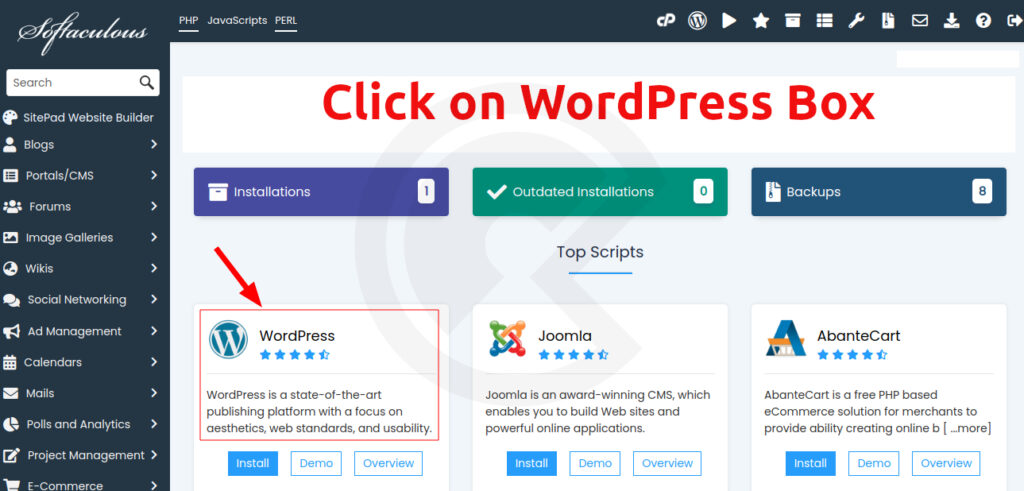
Task: Click the Portals/CMS list icon in sidebar
Action: 10,176
